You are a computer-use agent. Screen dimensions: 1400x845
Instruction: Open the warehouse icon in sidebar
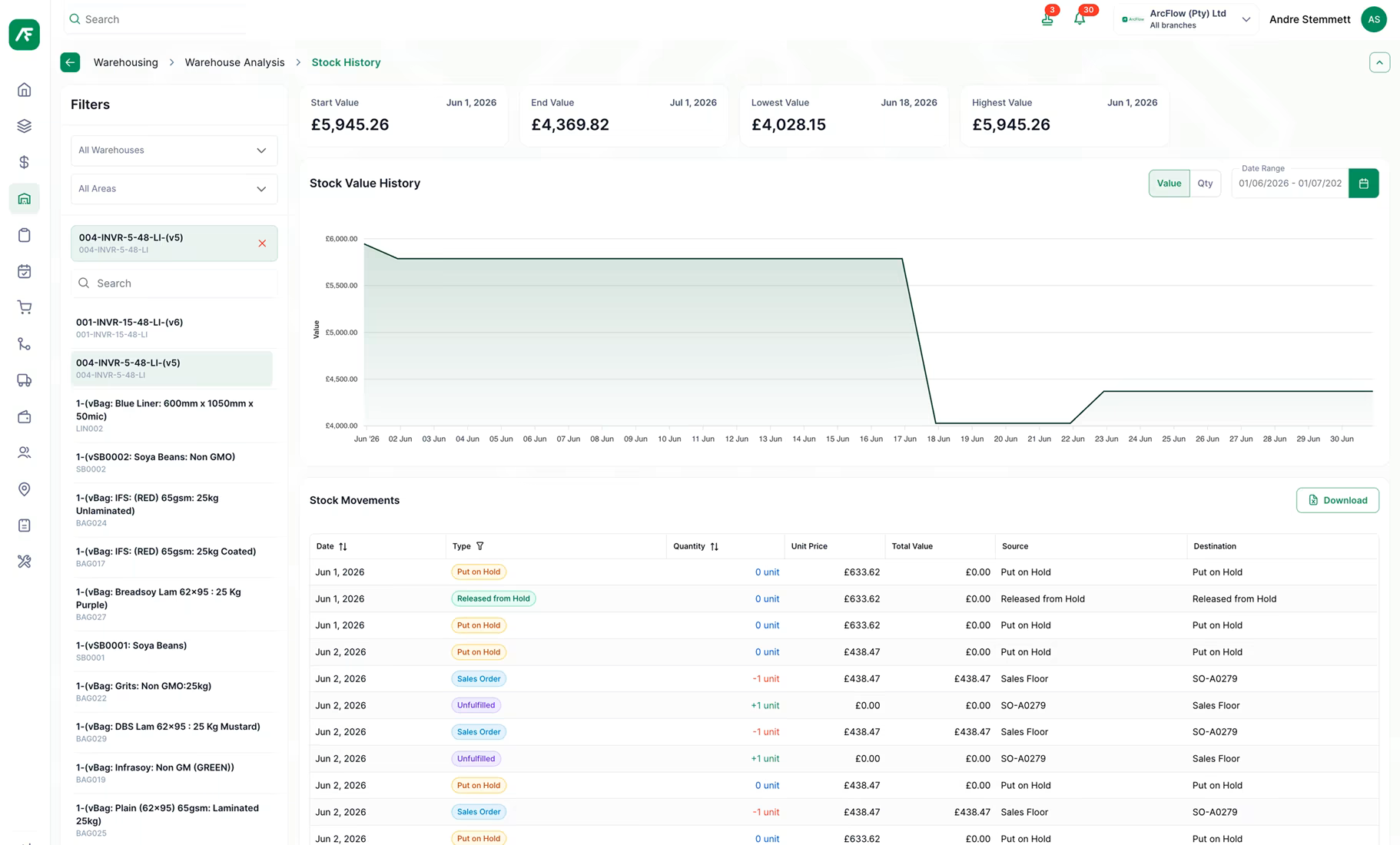coord(25,199)
